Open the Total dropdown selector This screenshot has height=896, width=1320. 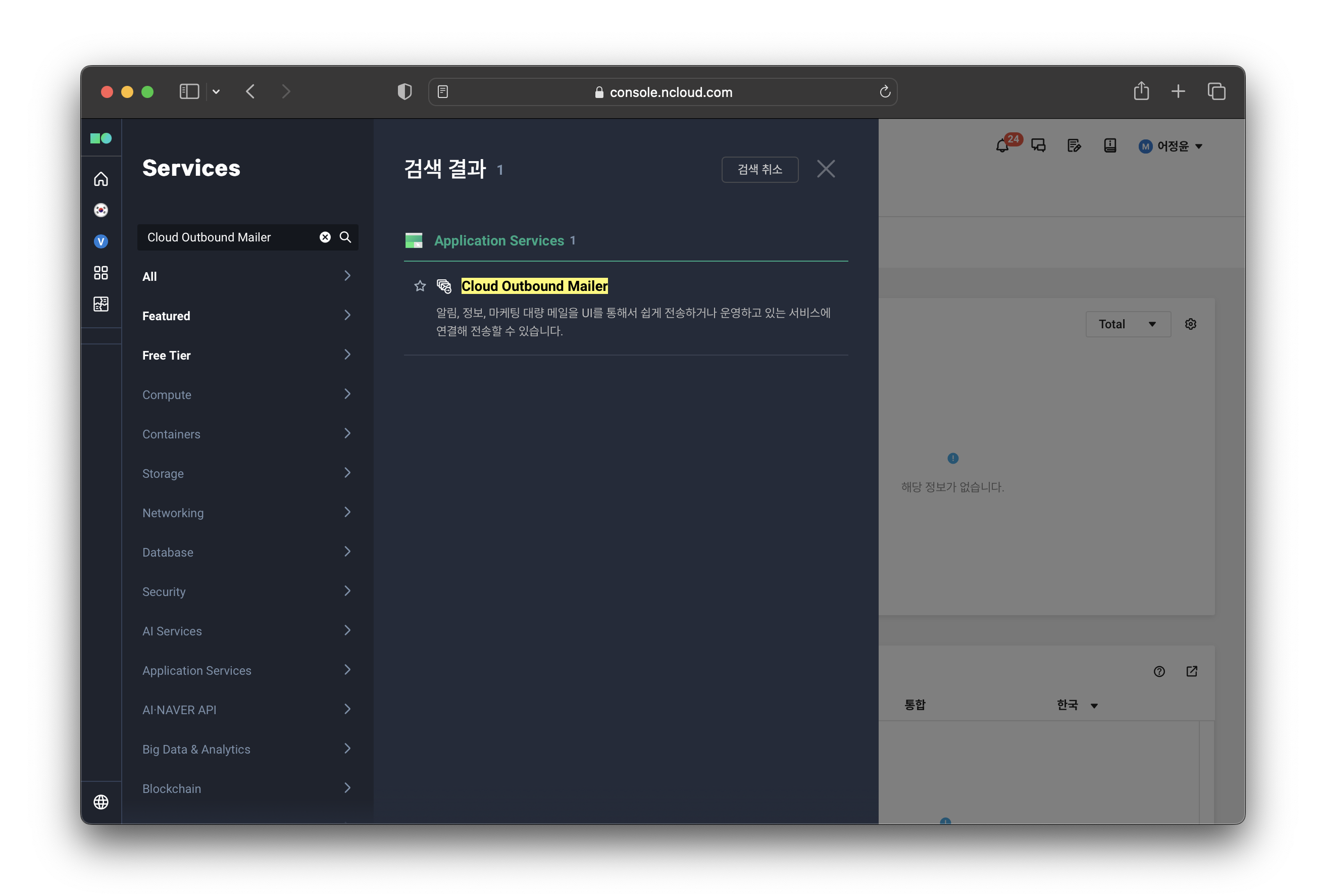coord(1128,324)
